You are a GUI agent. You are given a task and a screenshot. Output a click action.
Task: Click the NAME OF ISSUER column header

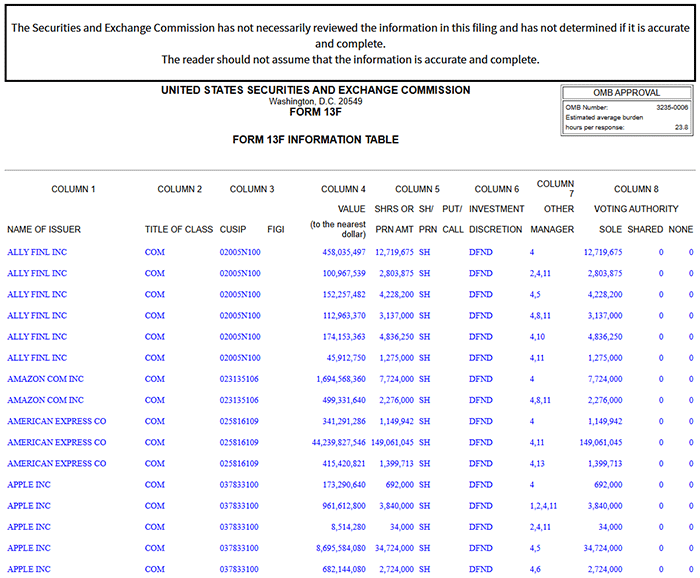click(x=44, y=229)
